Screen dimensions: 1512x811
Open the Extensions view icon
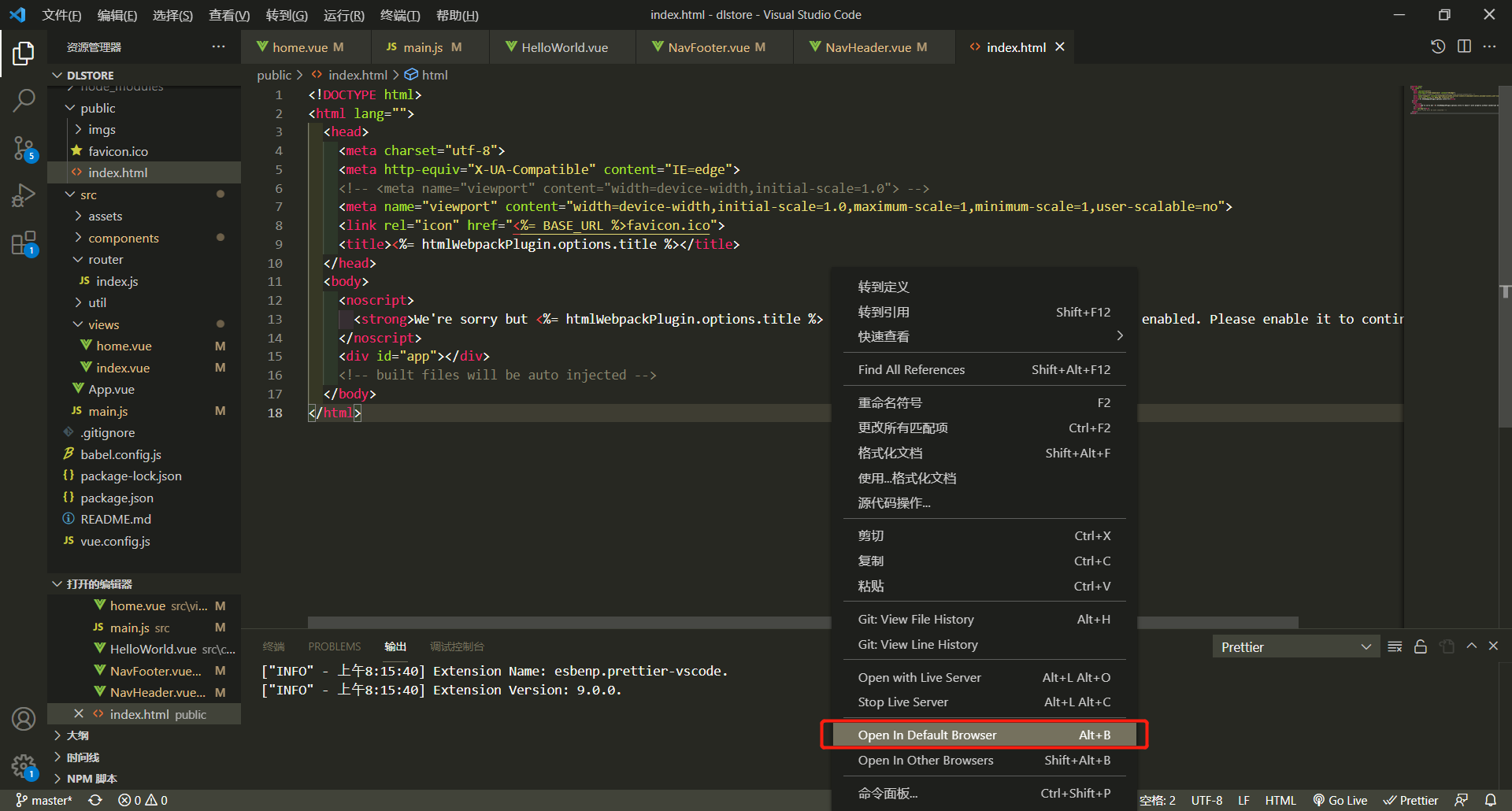(24, 243)
